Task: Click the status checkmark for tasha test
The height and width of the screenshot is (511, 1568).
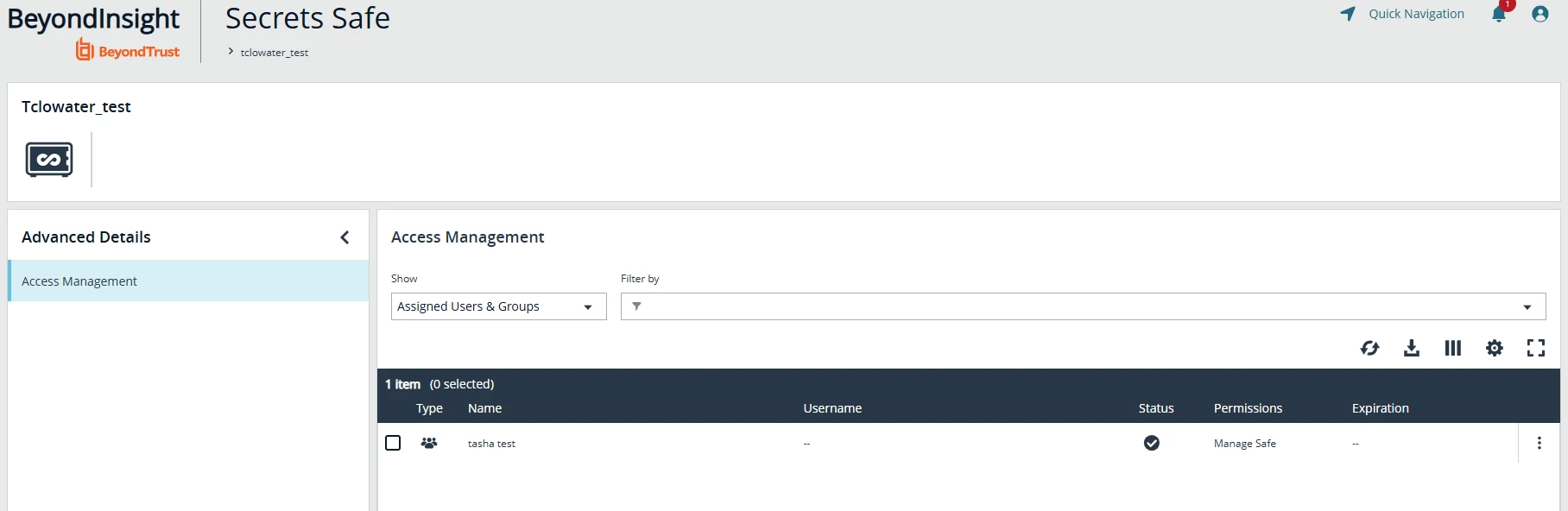Action: point(1152,443)
